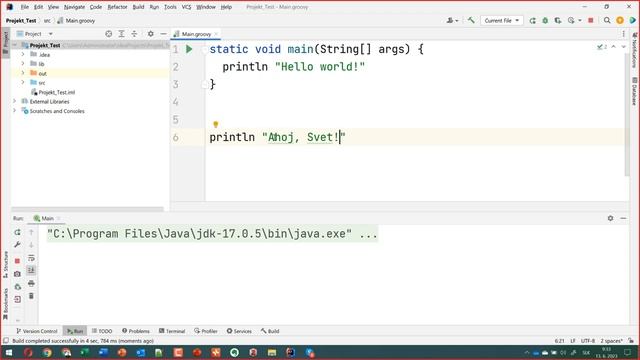Open the Build menu
Image resolution: width=640 pixels, height=360 pixels.
point(138,7)
